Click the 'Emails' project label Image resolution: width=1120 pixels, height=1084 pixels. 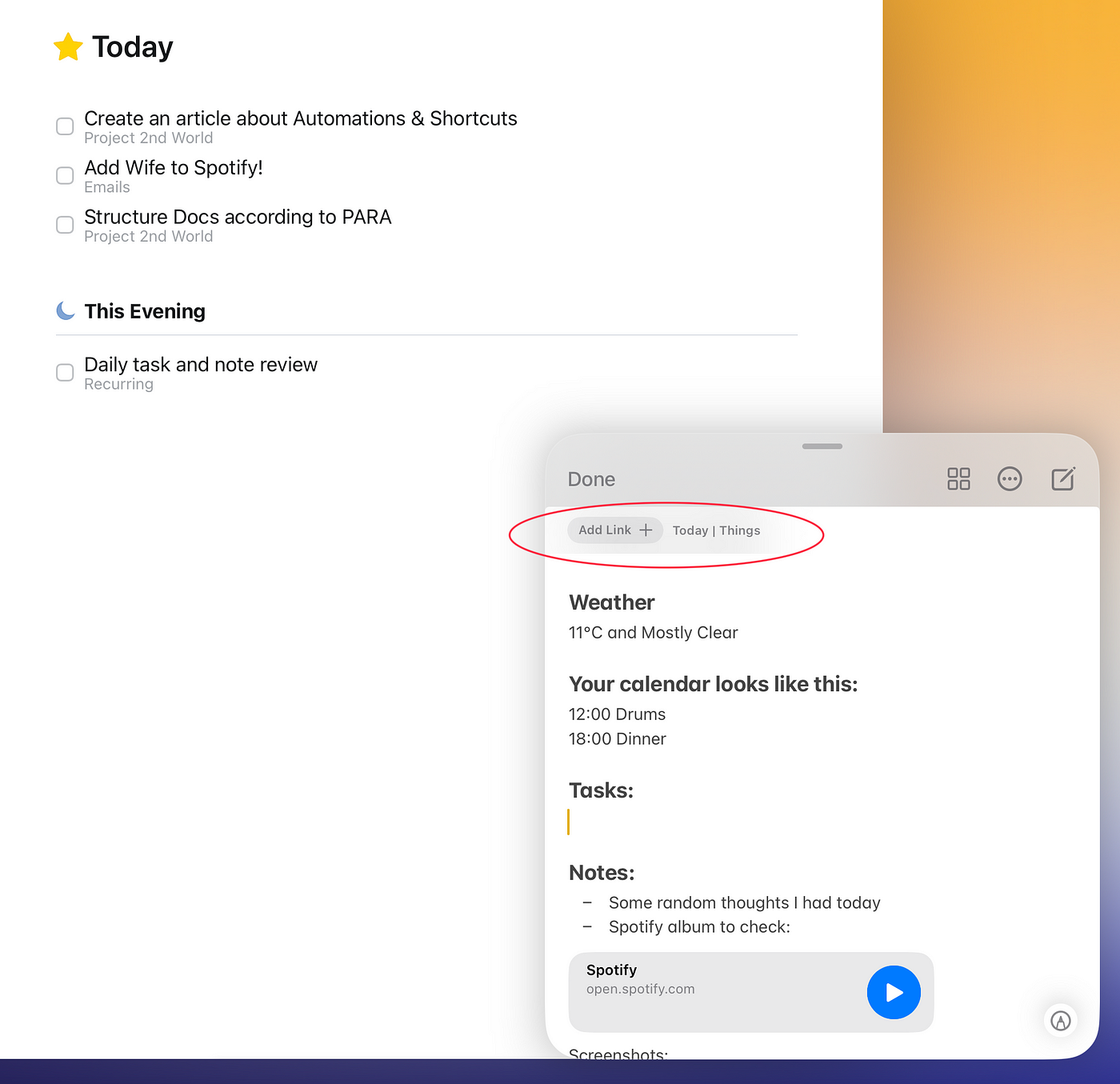(107, 187)
